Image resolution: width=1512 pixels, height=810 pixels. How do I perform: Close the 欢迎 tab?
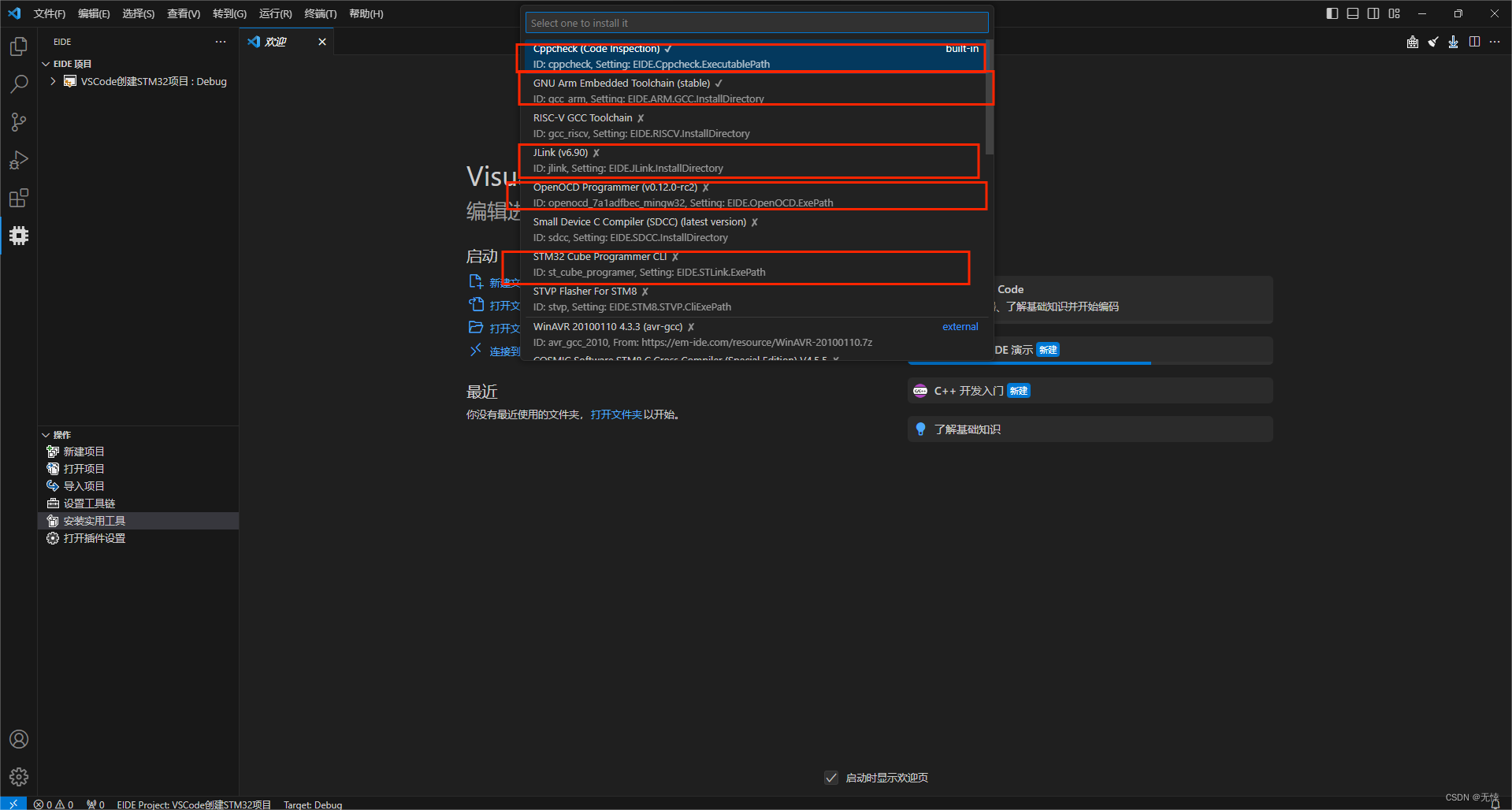[x=322, y=42]
